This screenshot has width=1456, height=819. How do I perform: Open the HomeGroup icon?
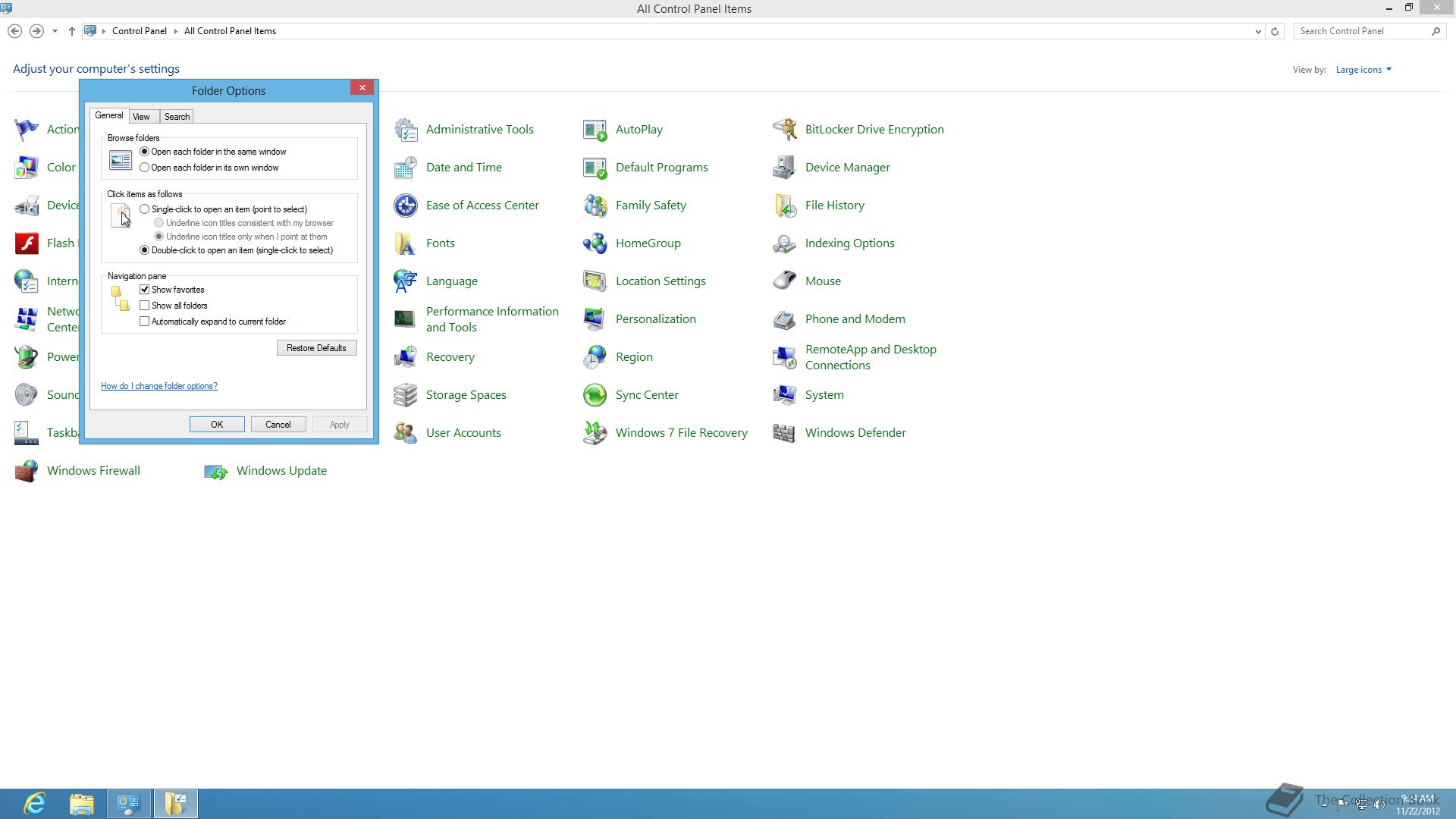coord(595,243)
